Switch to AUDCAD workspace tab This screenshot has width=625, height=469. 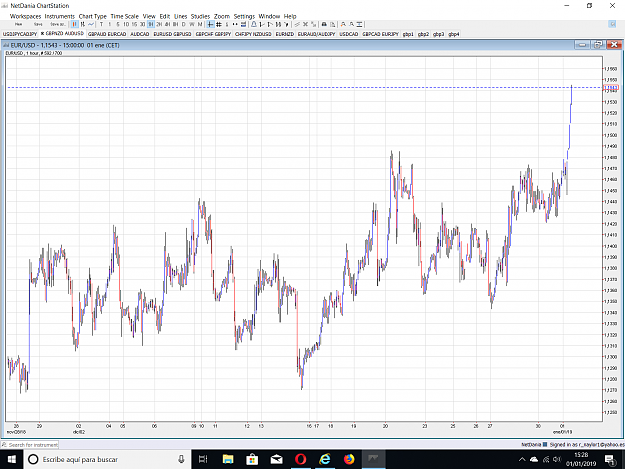pos(140,34)
